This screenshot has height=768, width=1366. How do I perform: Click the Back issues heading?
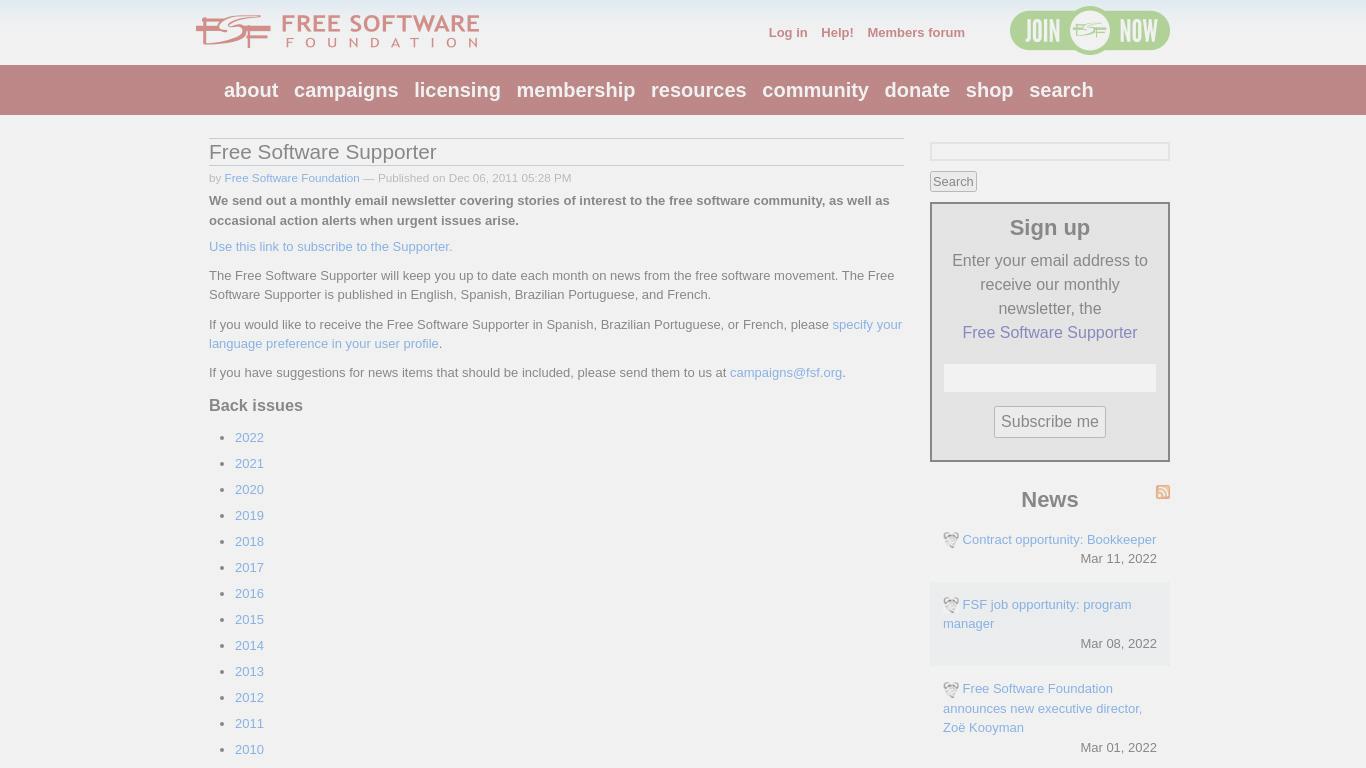(x=256, y=406)
